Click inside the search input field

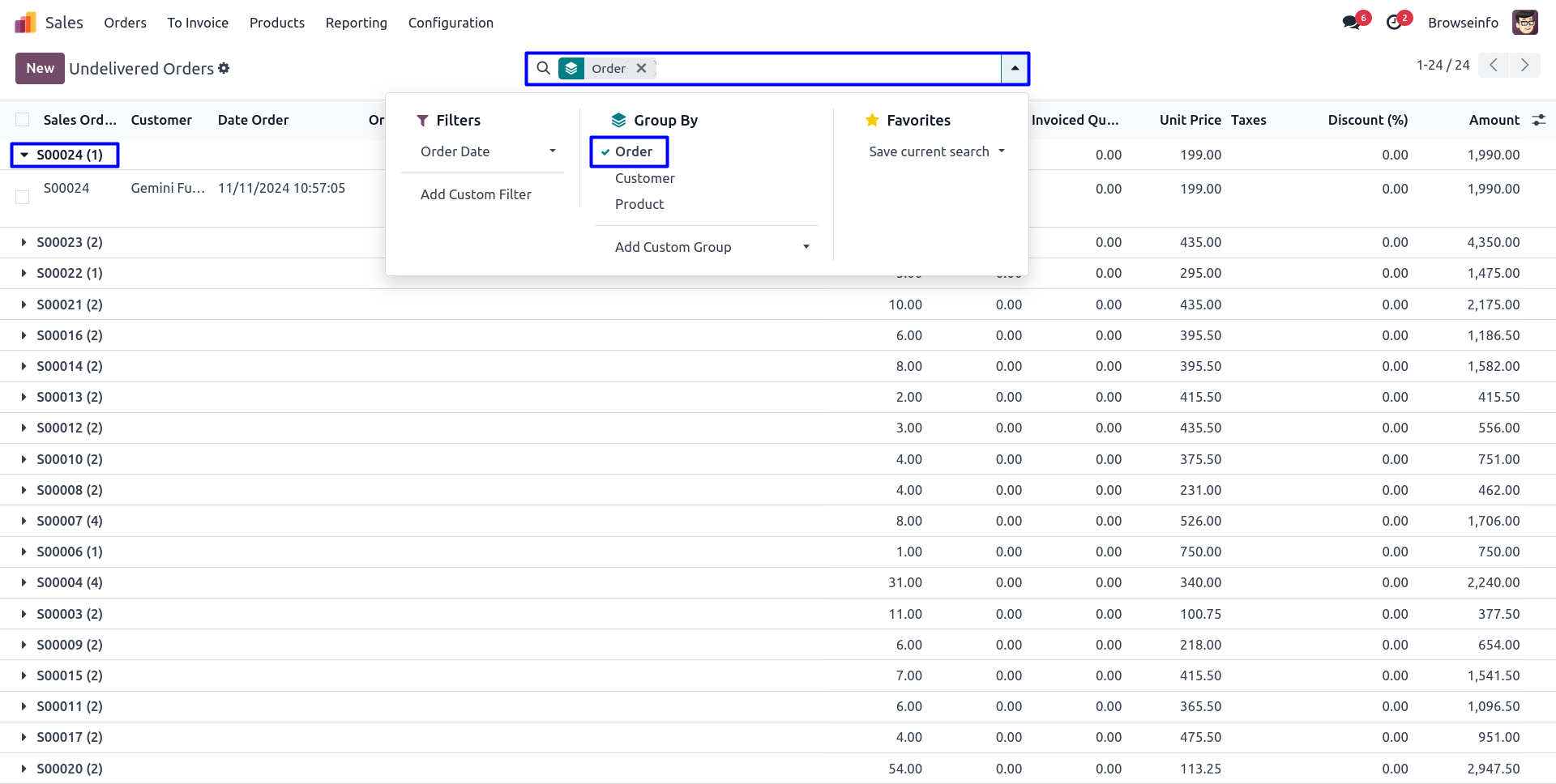pyautogui.click(x=827, y=69)
